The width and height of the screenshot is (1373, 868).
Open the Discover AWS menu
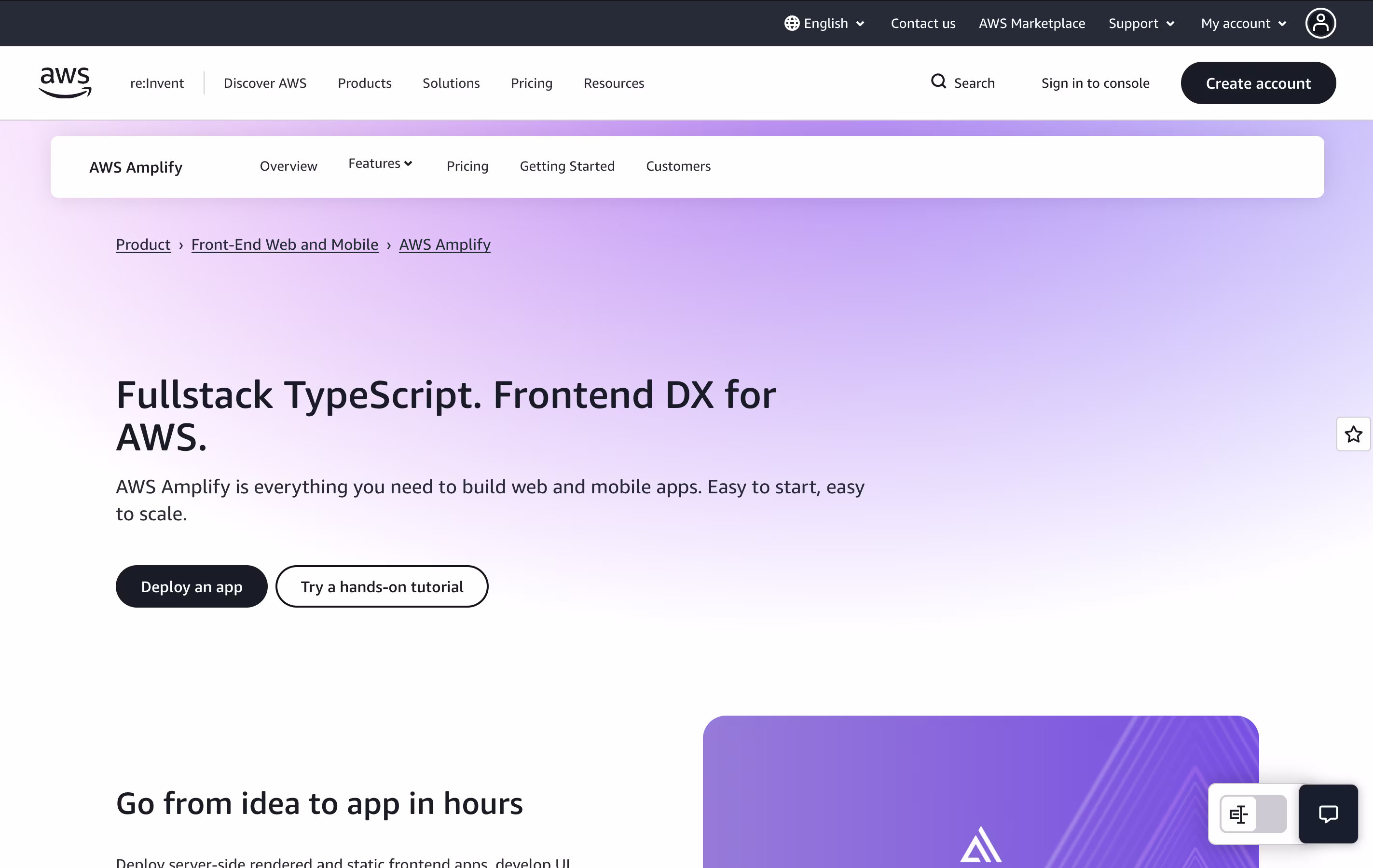[x=265, y=83]
